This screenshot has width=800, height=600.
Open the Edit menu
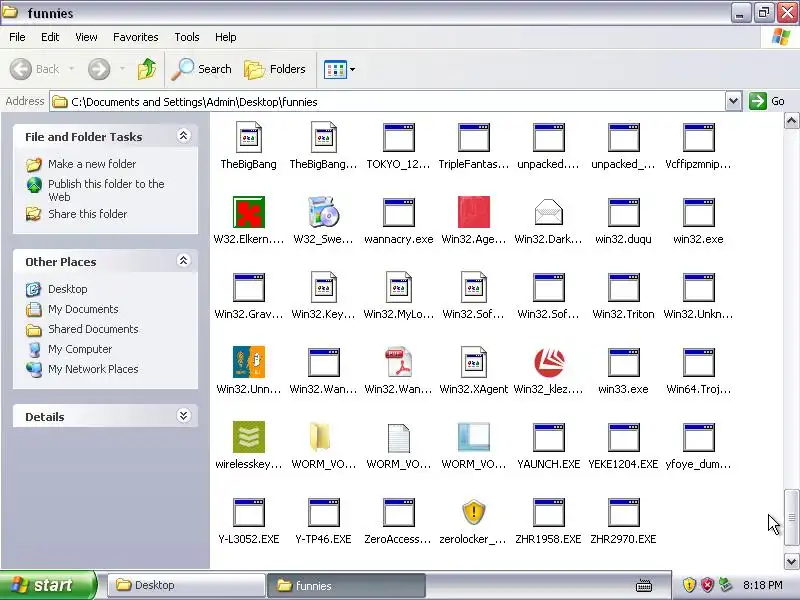[x=50, y=37]
